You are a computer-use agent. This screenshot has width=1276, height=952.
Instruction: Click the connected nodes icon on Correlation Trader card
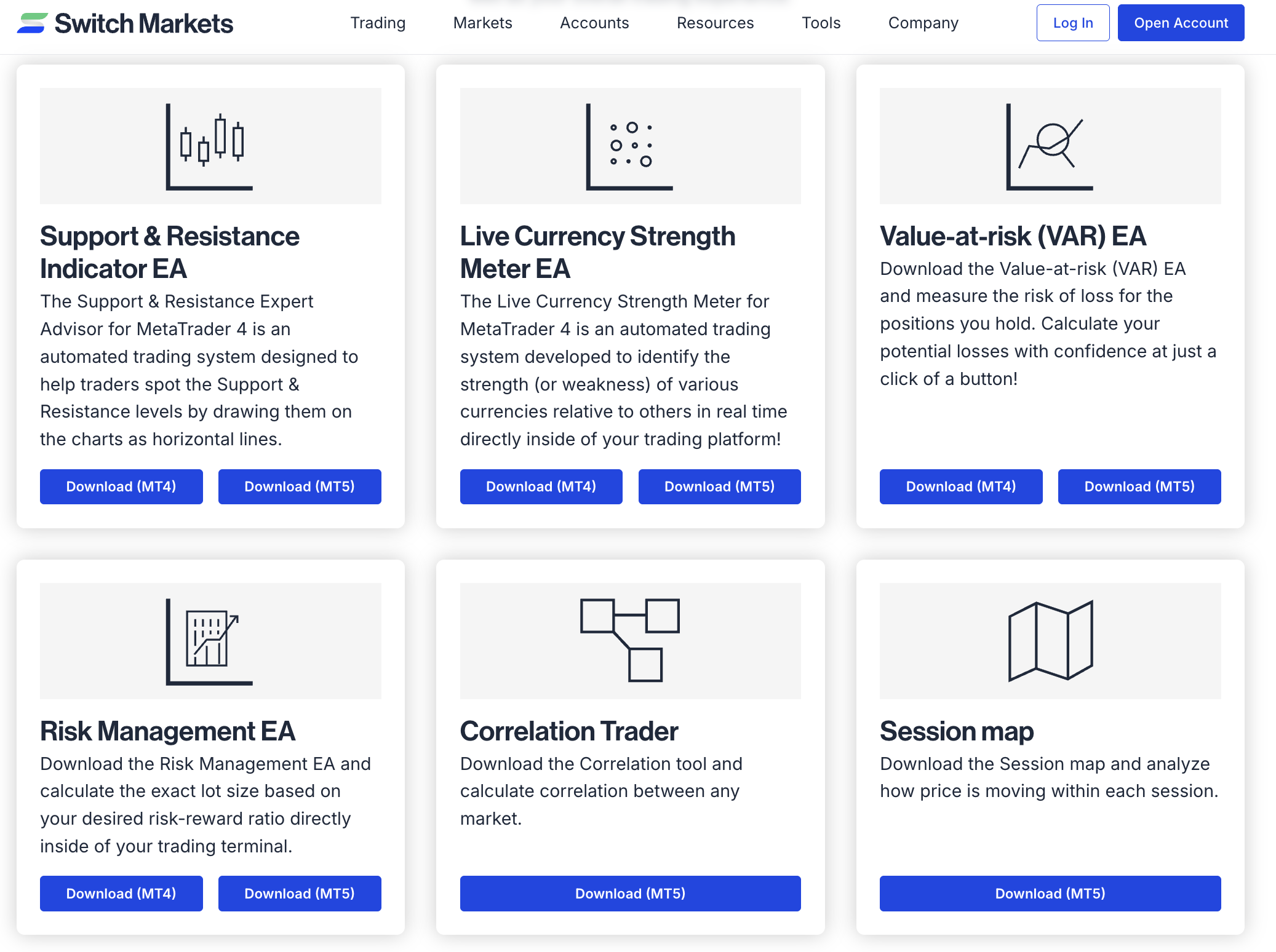coord(629,641)
